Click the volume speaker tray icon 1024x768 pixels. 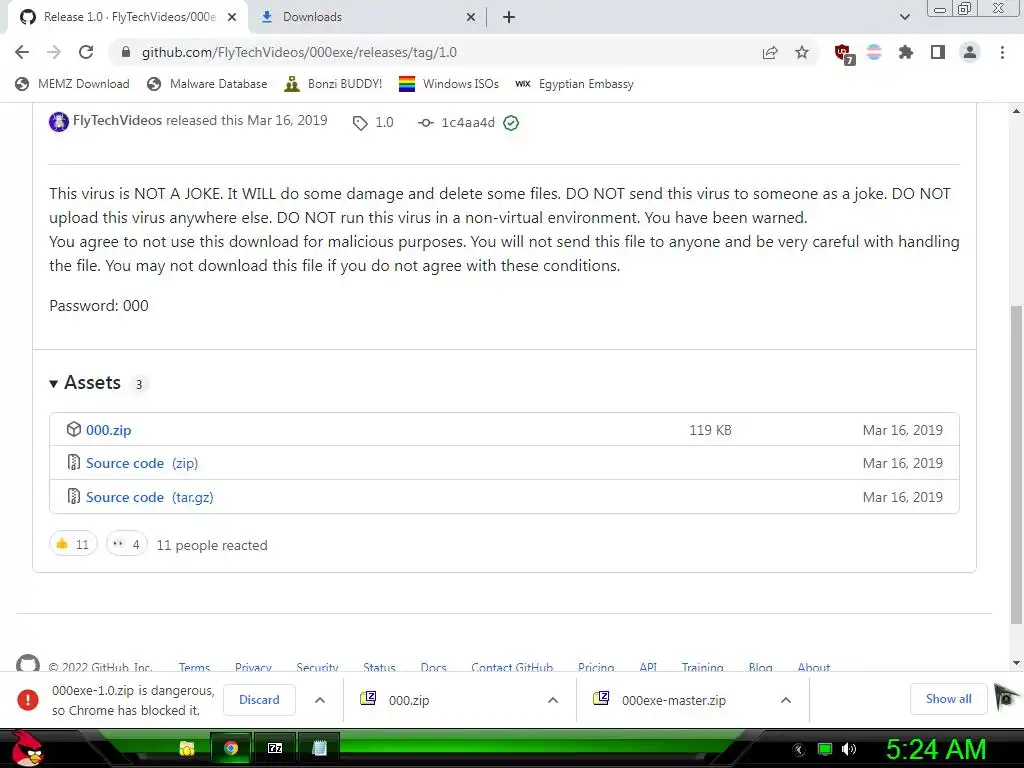(849, 749)
